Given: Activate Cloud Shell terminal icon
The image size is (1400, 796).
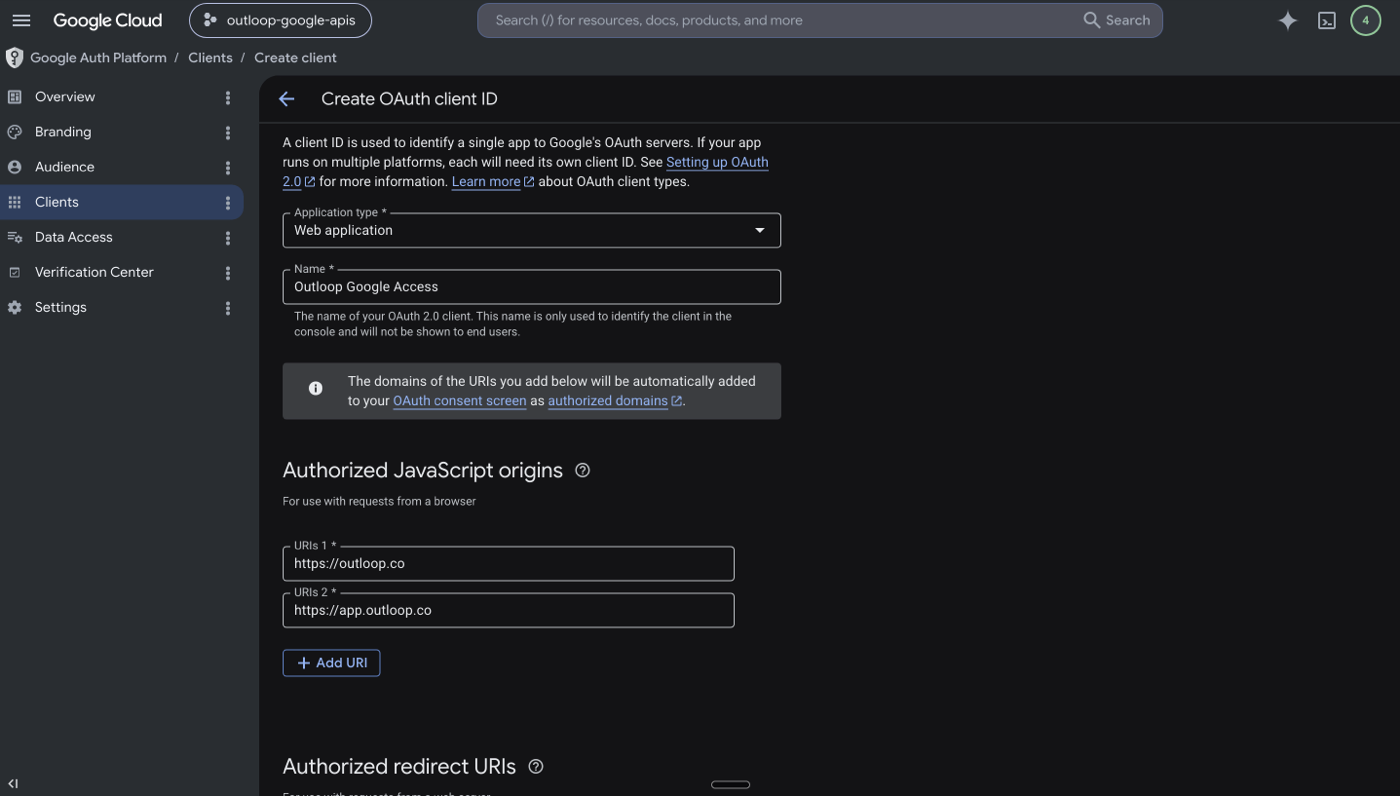Looking at the screenshot, I should coord(1327,20).
